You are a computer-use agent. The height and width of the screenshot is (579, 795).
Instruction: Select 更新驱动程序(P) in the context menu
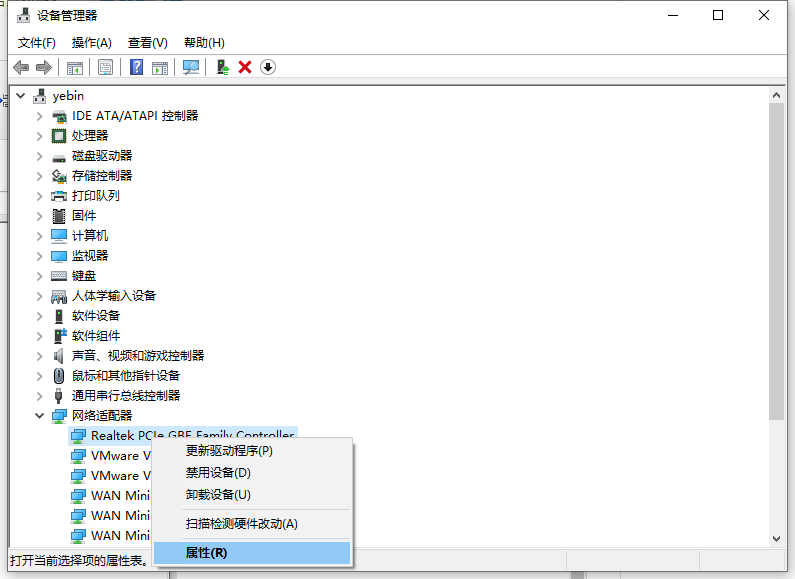pyautogui.click(x=229, y=451)
